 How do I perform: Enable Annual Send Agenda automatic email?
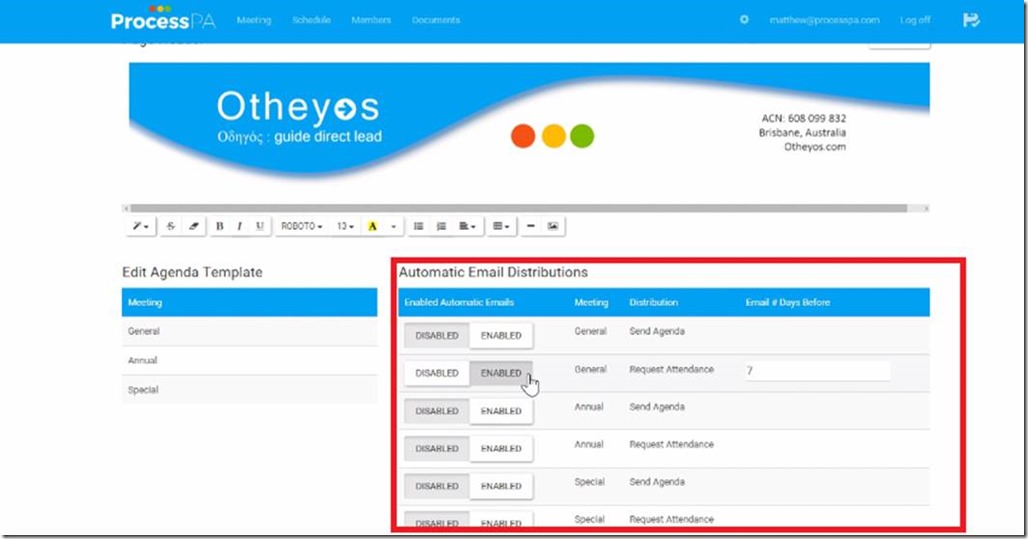point(501,411)
